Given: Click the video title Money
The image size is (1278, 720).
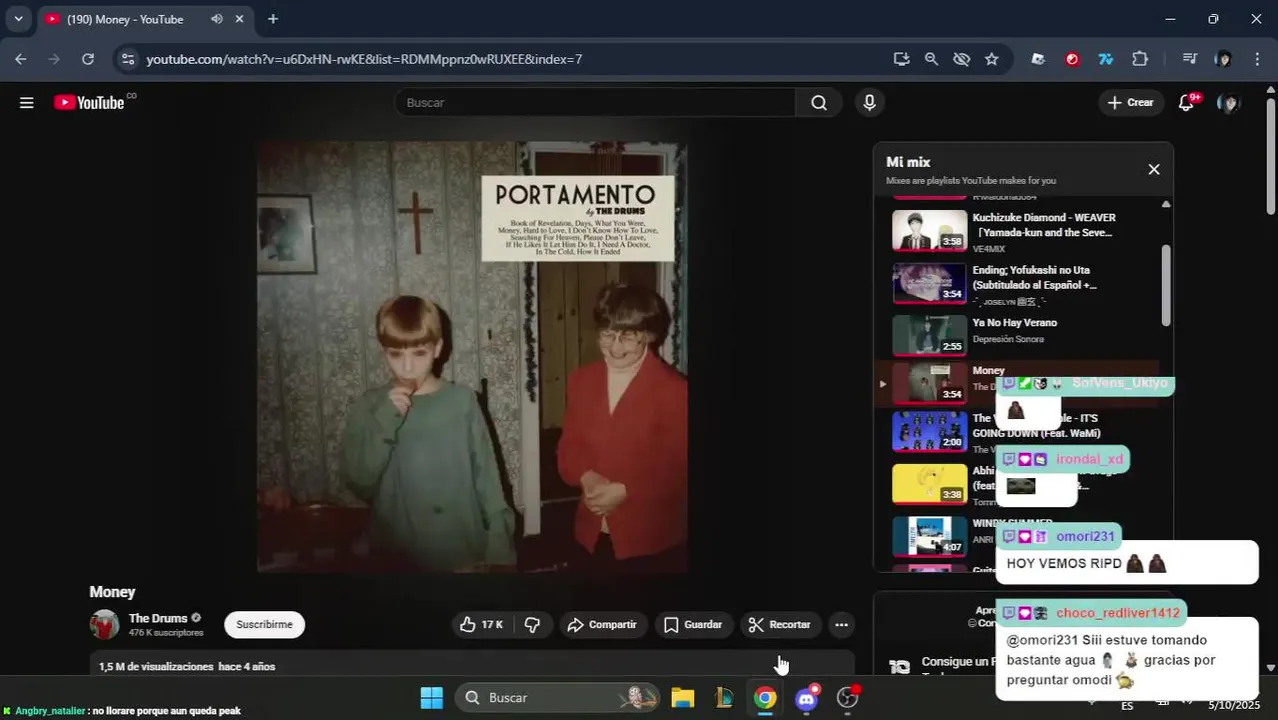Looking at the screenshot, I should coord(112,592).
